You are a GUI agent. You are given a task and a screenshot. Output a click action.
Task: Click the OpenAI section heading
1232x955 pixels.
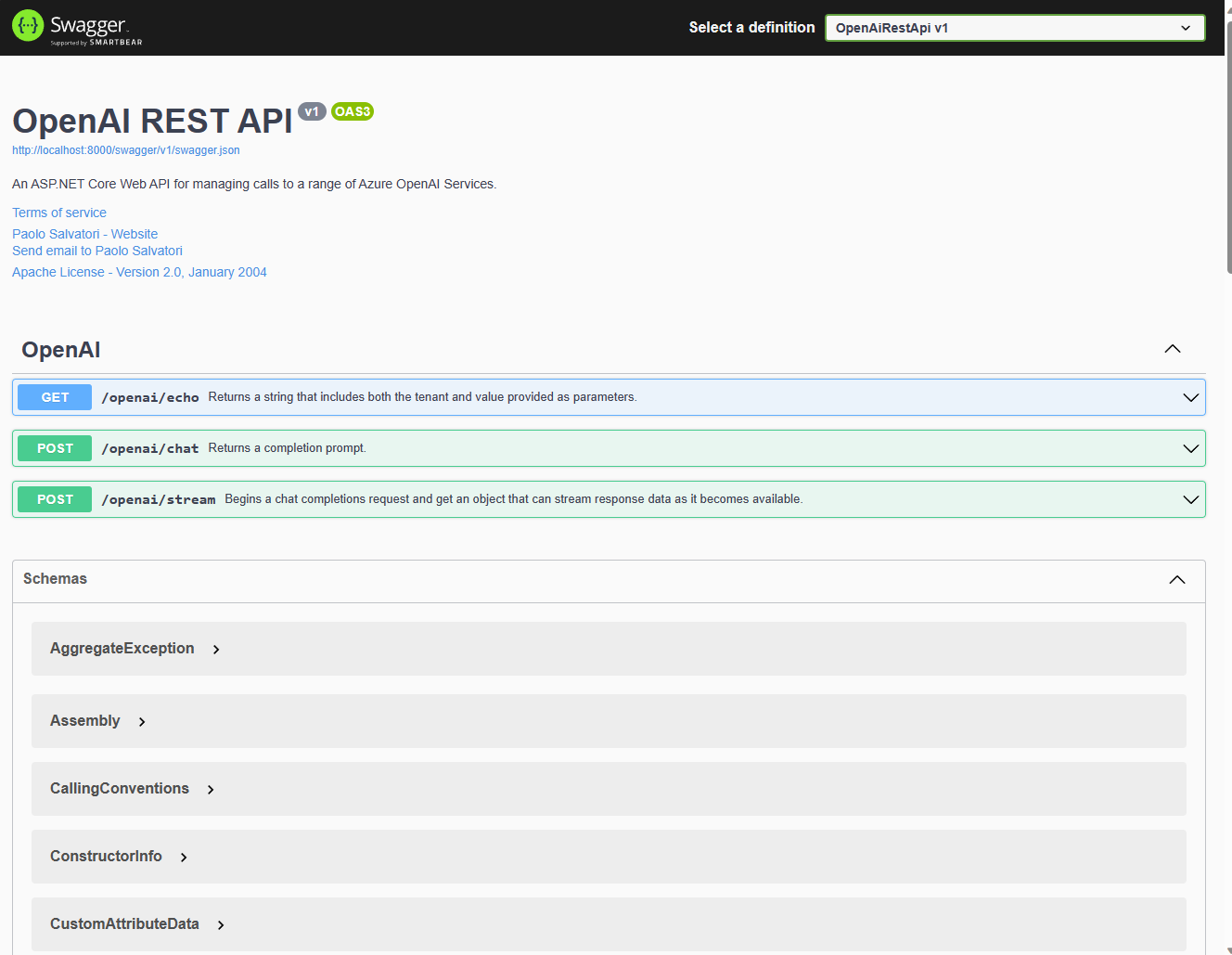61,350
